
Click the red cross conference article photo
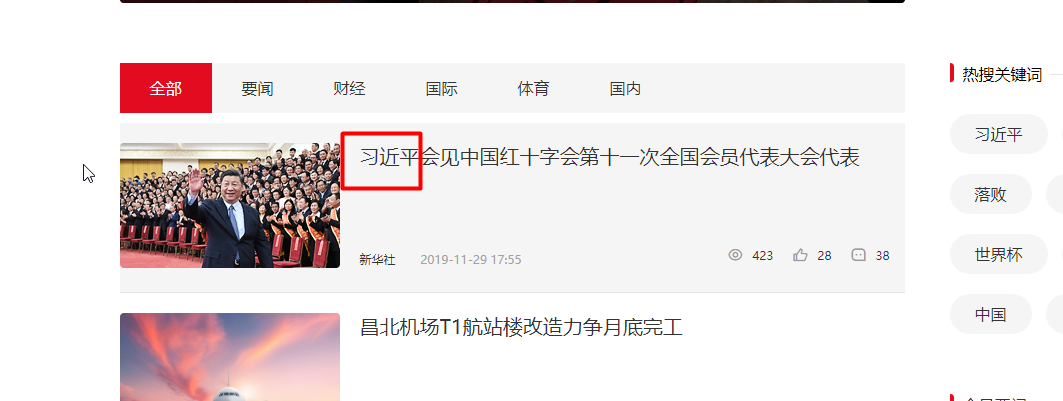click(230, 205)
